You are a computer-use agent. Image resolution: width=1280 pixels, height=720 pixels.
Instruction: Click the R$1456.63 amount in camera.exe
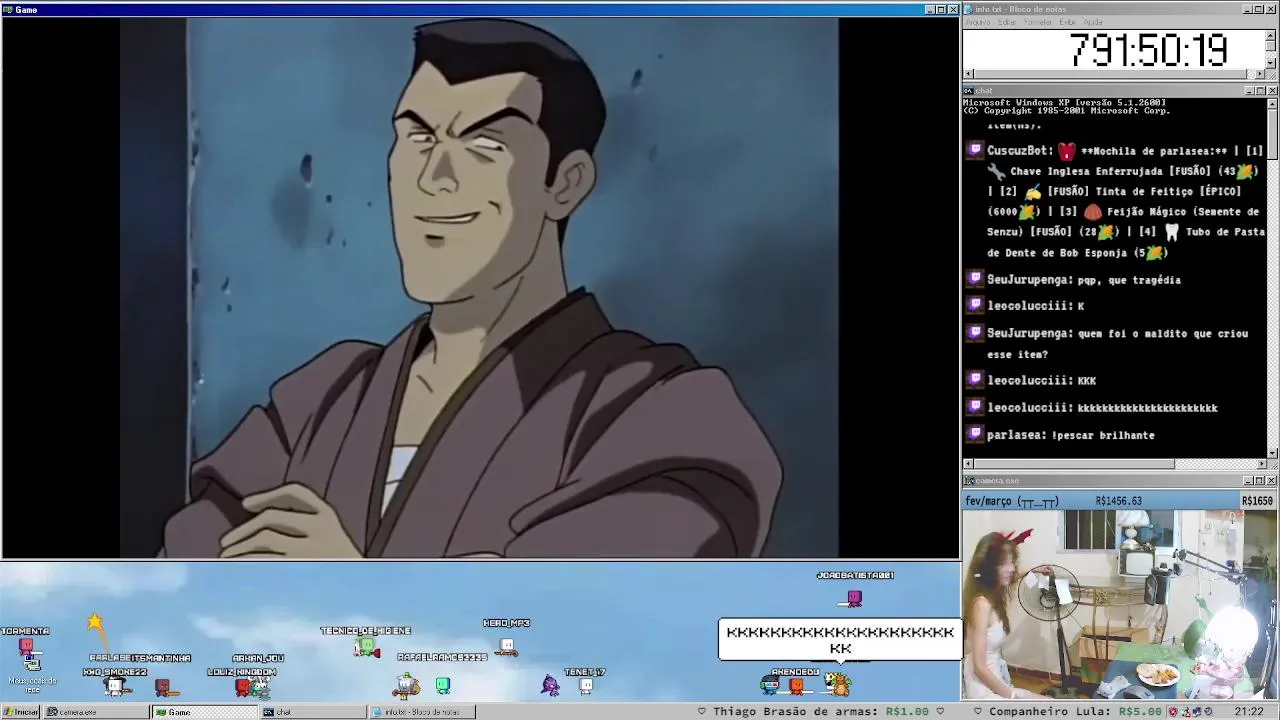(1119, 501)
